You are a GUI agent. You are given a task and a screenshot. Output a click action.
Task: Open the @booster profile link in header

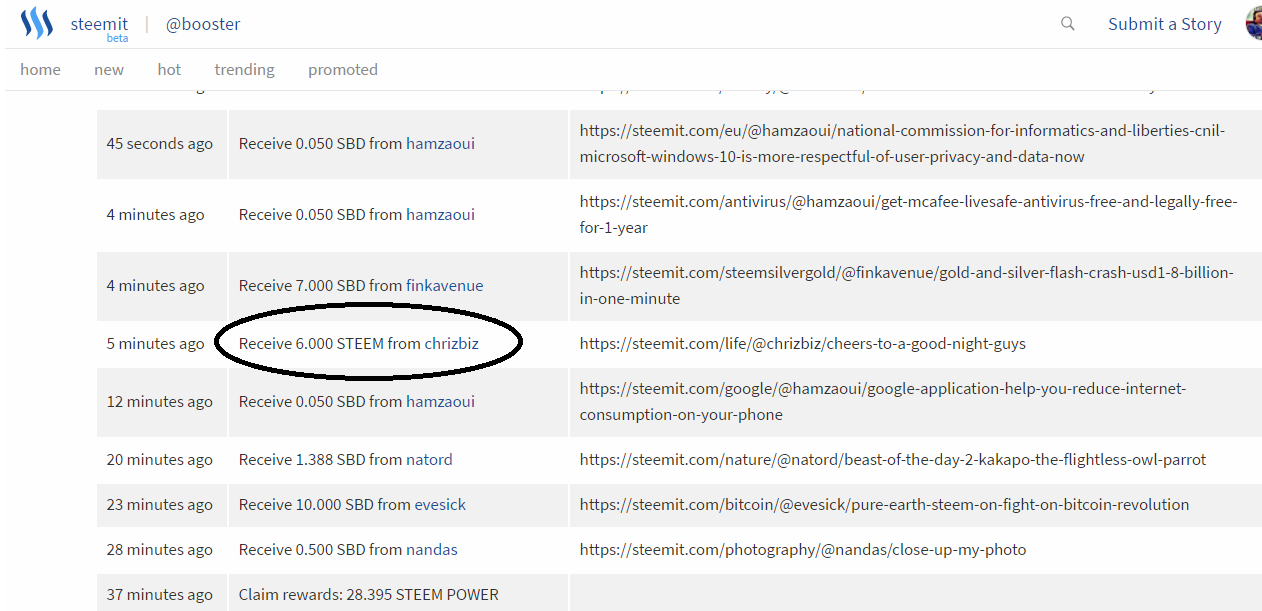203,24
